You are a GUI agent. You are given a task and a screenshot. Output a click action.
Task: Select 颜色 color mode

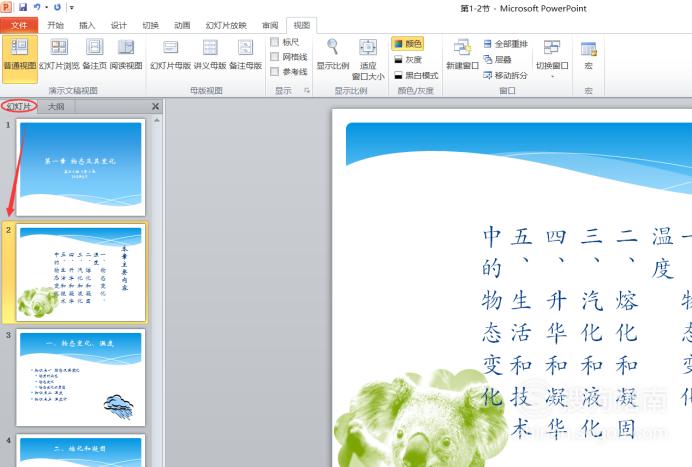point(408,43)
